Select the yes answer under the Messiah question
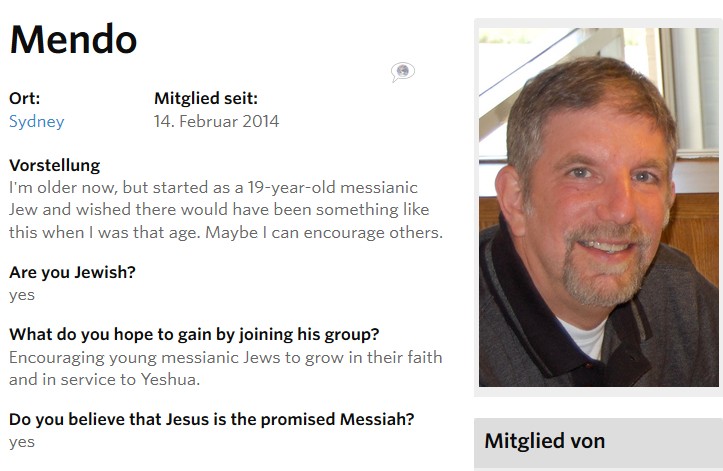Image resolution: width=723 pixels, height=471 pixels. (x=22, y=442)
